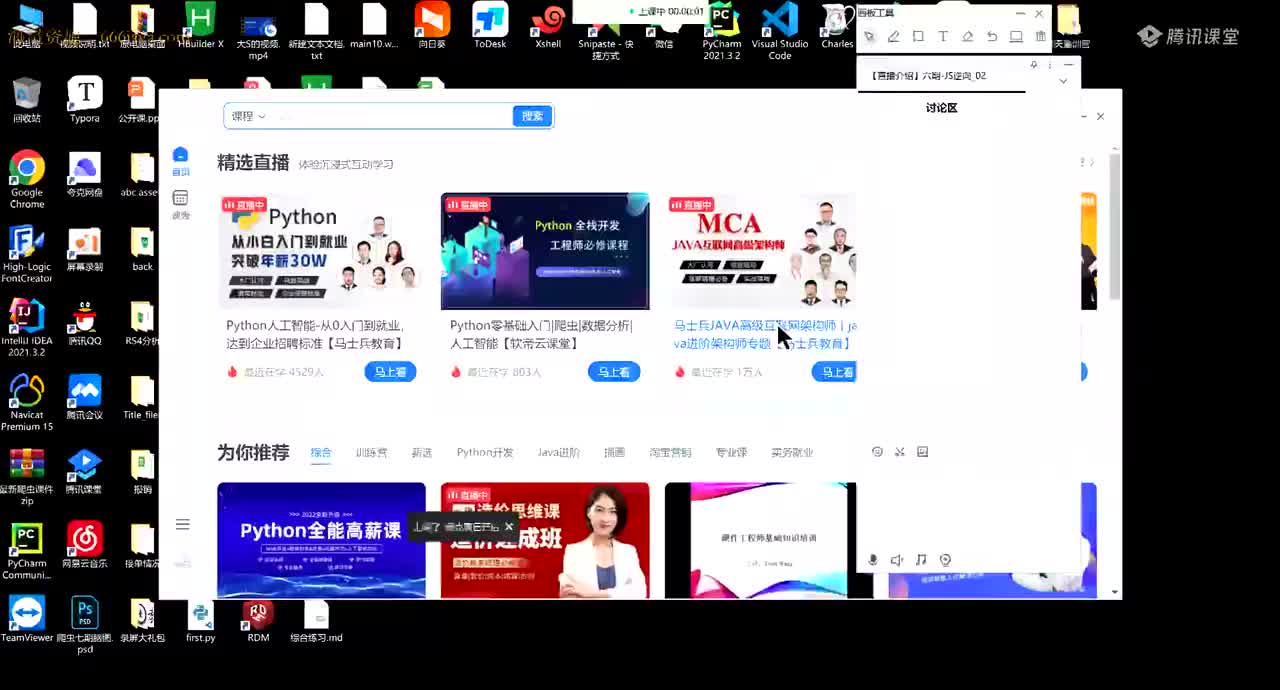Click the speaker icon in live panel
This screenshot has height=690, width=1280.
897,560
